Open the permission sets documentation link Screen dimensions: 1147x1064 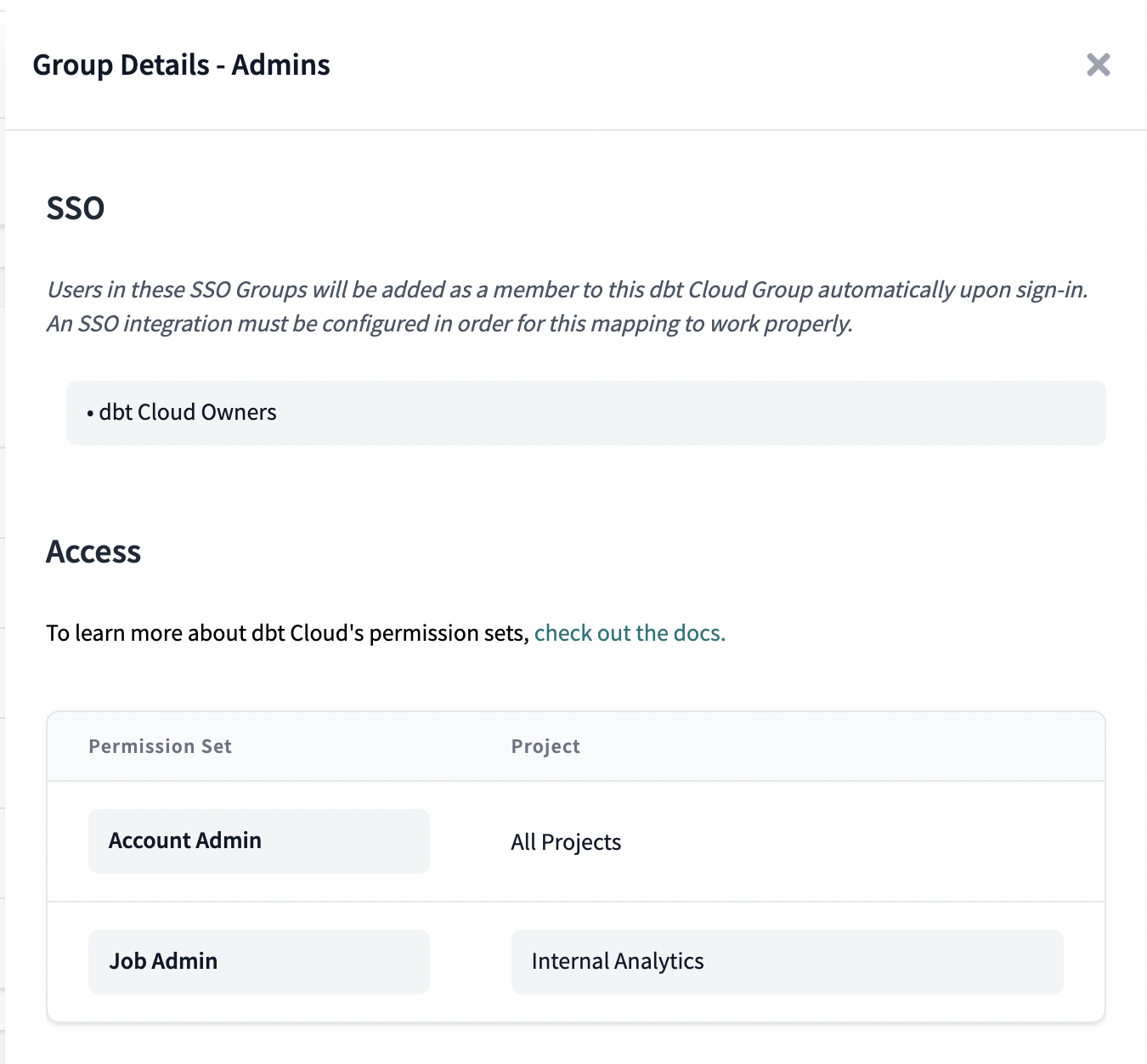click(x=629, y=632)
